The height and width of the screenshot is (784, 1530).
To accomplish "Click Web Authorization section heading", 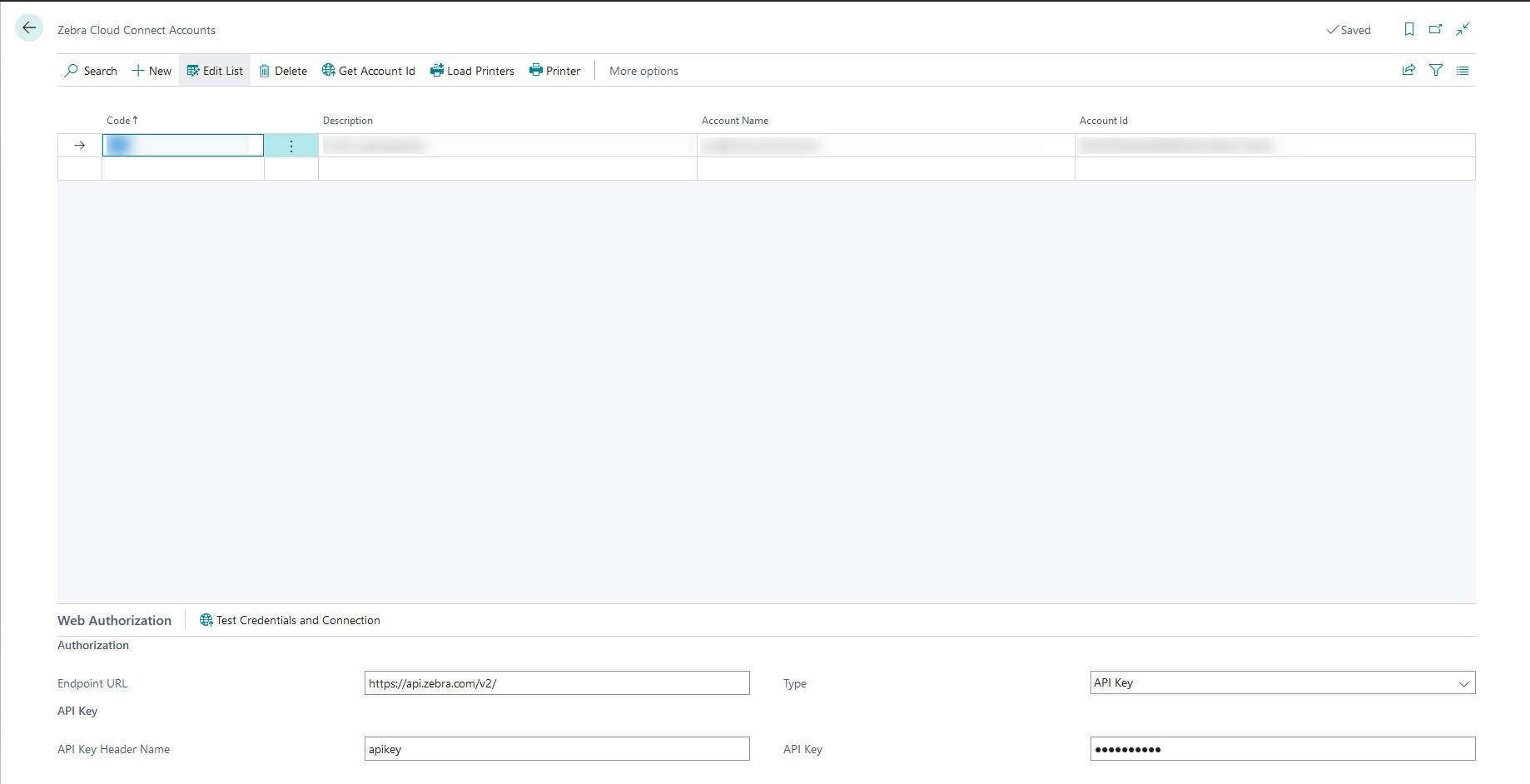I will (x=115, y=620).
